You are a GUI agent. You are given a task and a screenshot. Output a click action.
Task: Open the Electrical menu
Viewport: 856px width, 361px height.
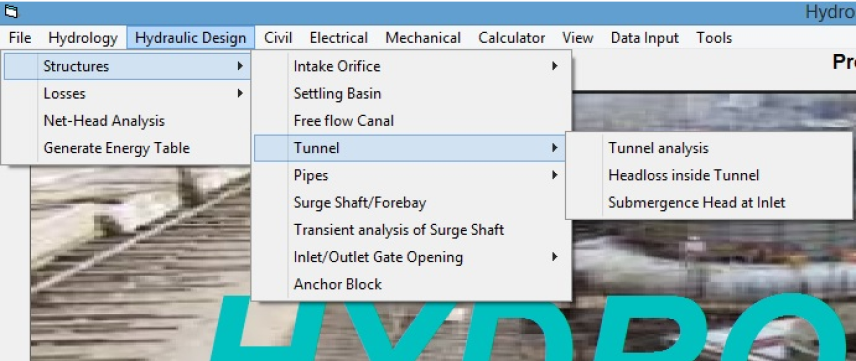coord(338,38)
